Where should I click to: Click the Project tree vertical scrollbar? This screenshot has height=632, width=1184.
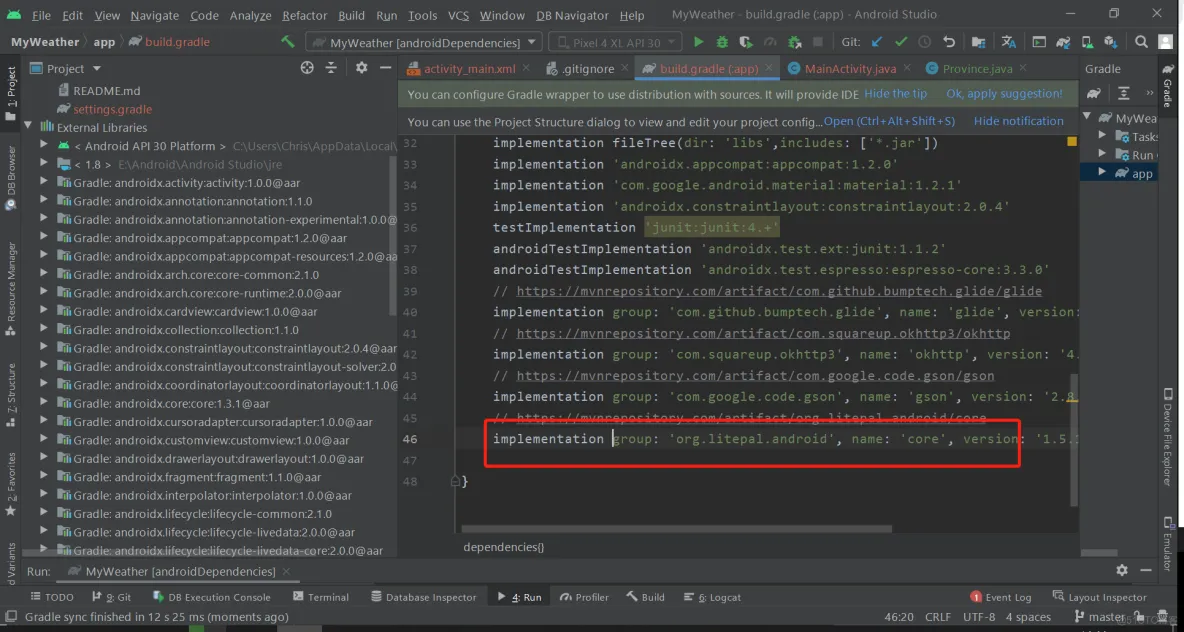(393, 234)
